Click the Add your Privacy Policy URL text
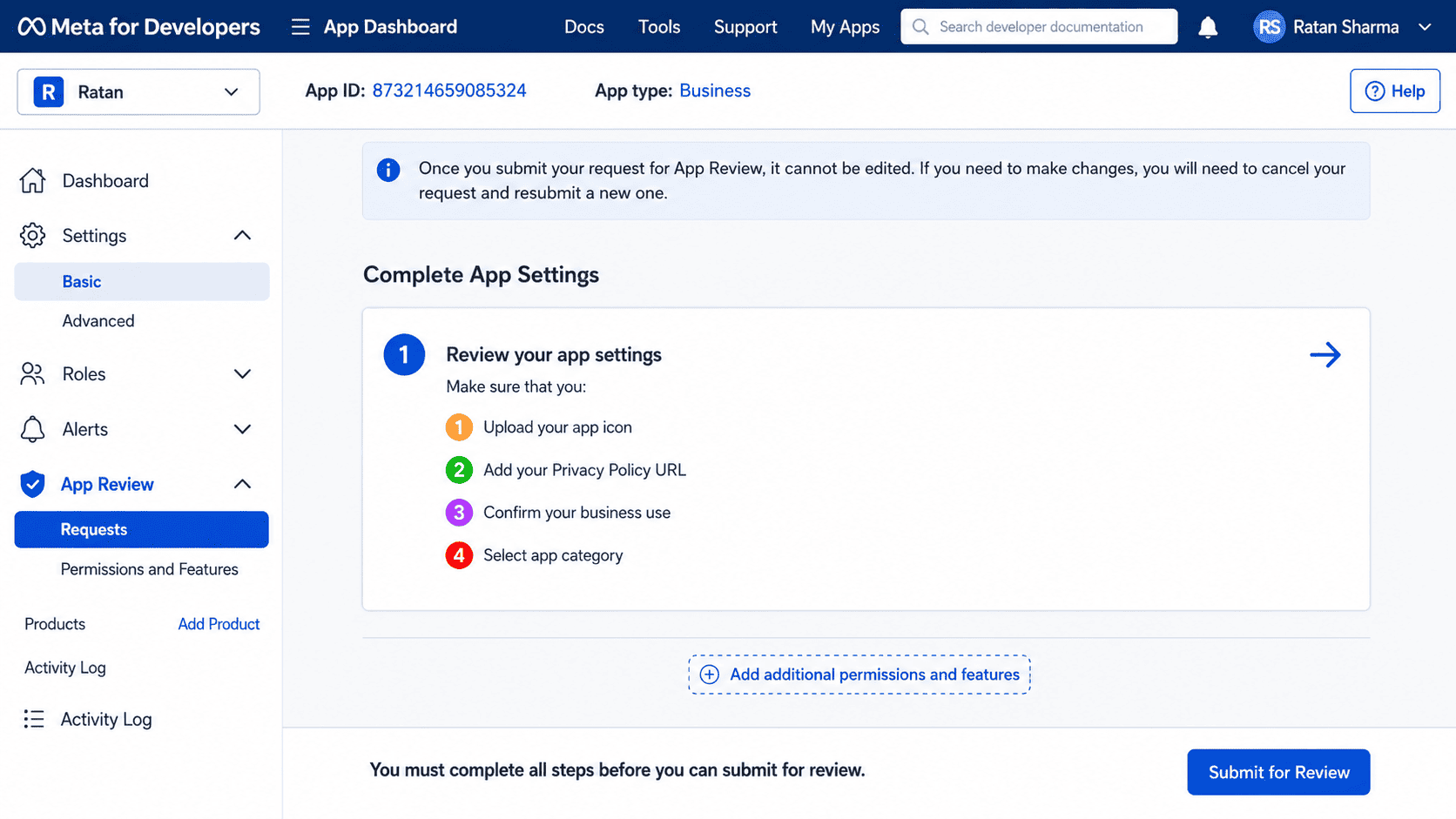Image resolution: width=1456 pixels, height=819 pixels. [585, 470]
